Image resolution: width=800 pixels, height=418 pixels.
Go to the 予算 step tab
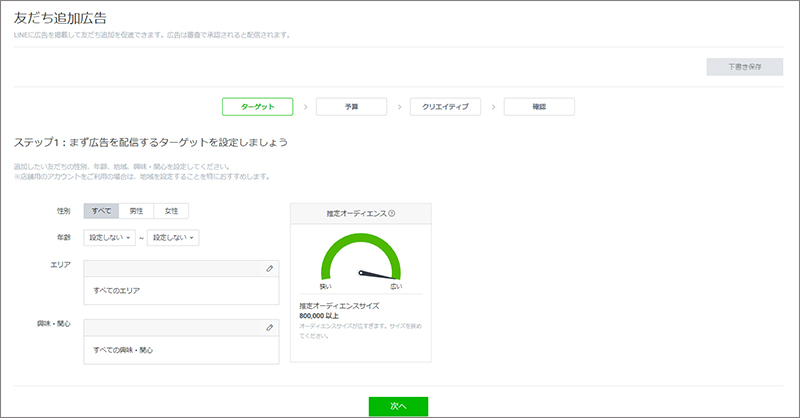(351, 106)
